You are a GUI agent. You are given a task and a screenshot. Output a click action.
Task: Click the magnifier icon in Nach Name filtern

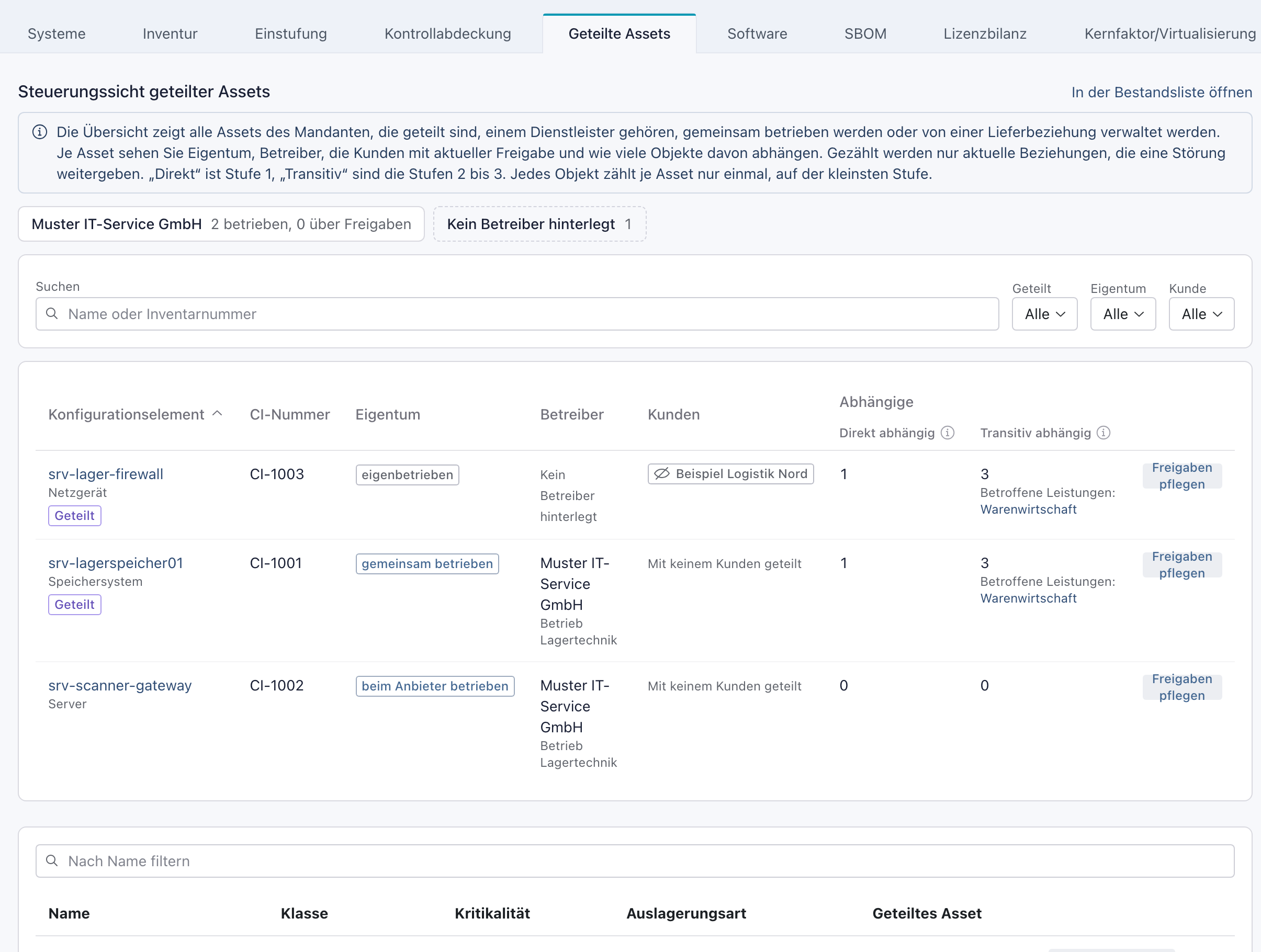coord(52,860)
